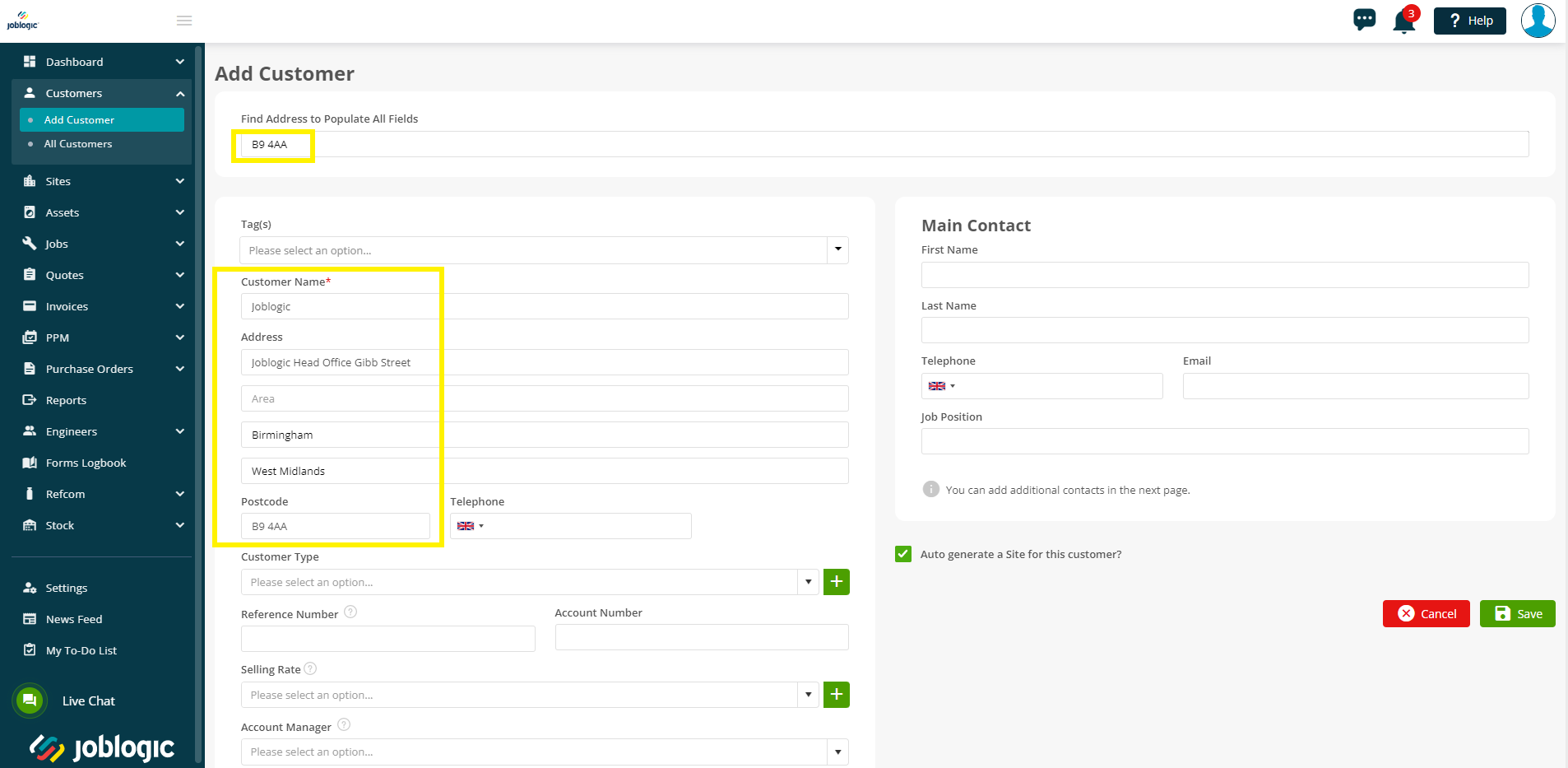Image resolution: width=1568 pixels, height=768 pixels.
Task: Click the Reference Number help icon
Action: click(x=350, y=612)
